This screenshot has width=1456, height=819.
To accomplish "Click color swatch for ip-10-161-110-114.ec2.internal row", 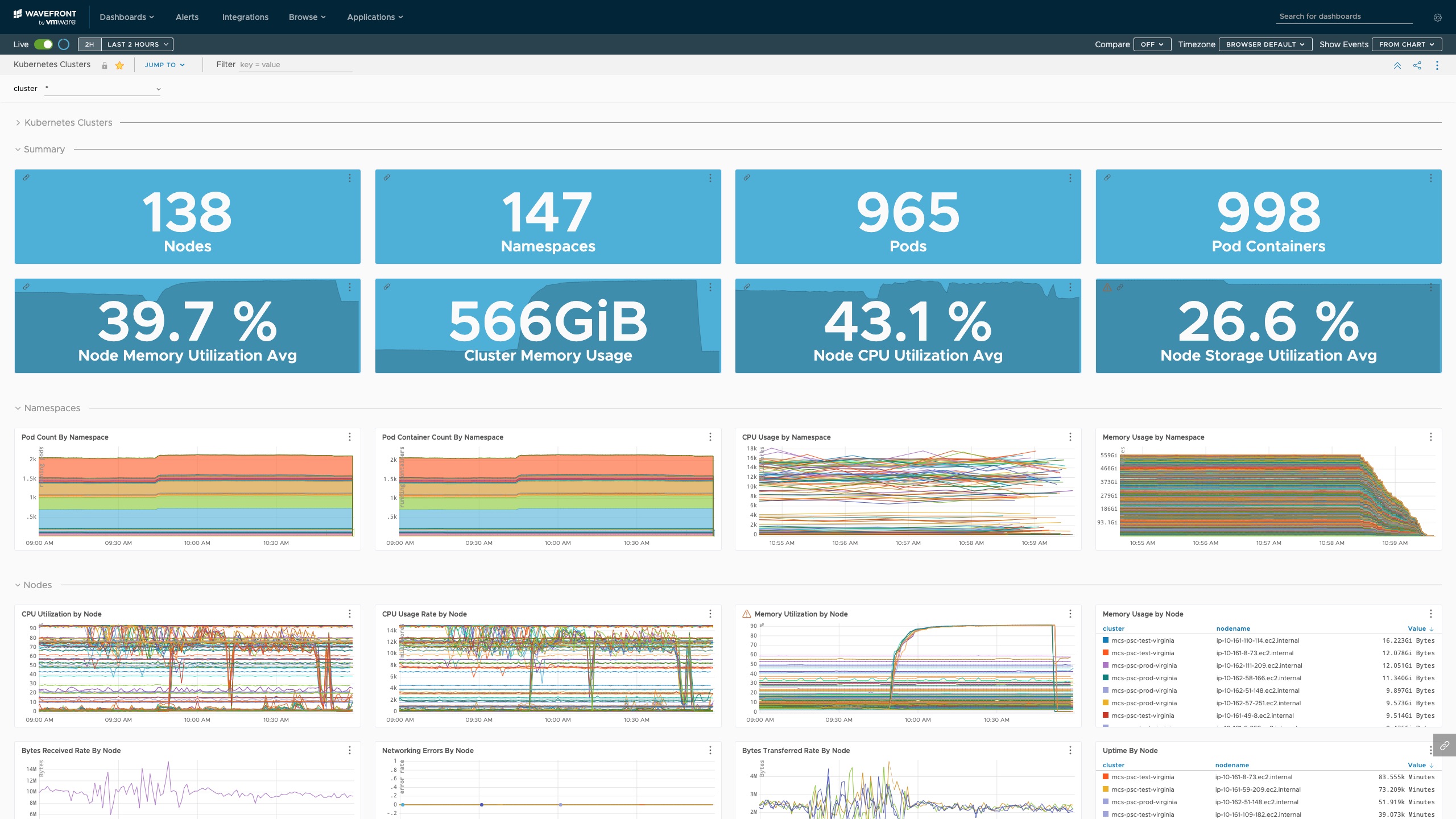I will pyautogui.click(x=1106, y=640).
